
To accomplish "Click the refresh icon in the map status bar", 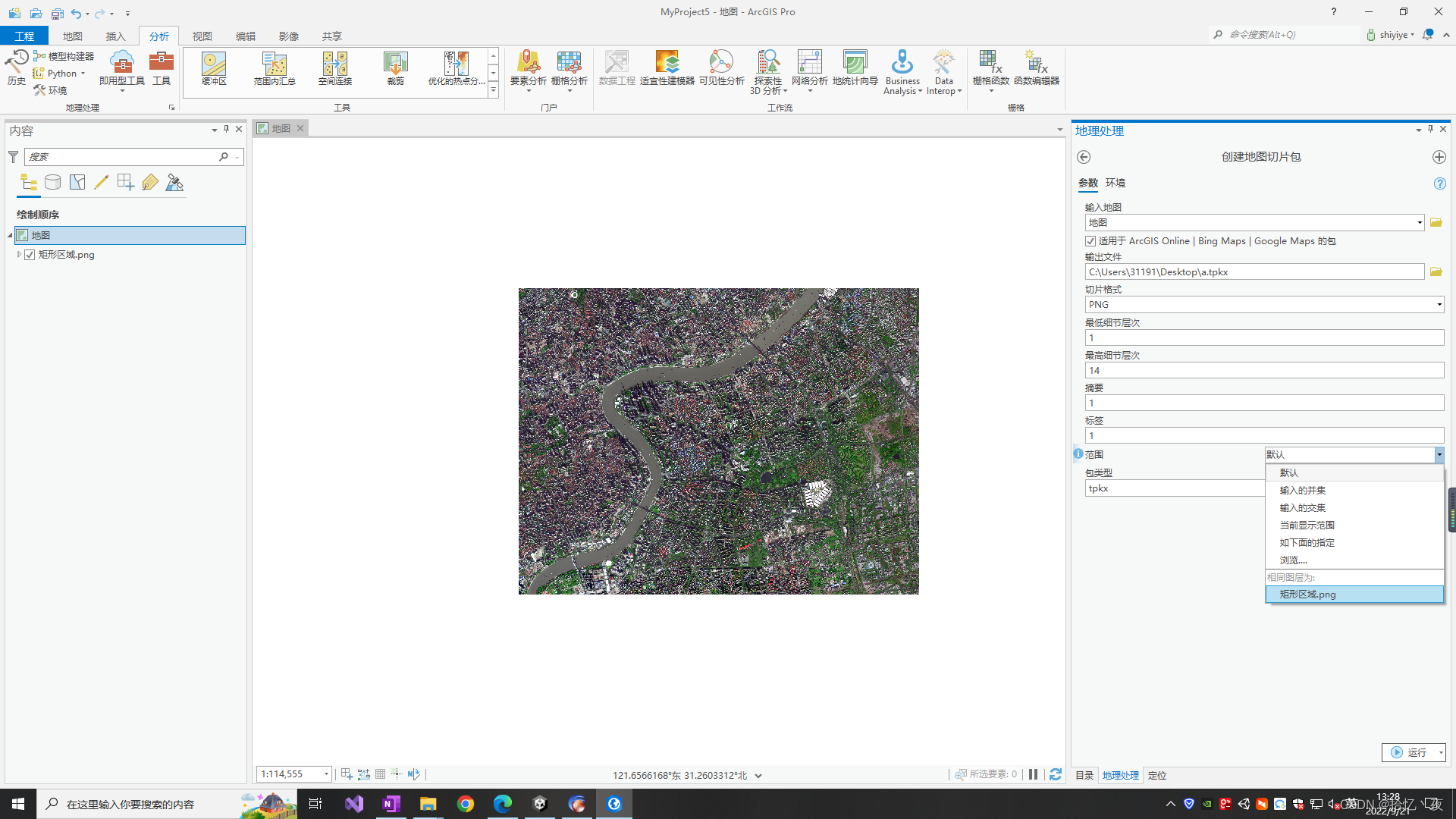I will click(1056, 774).
